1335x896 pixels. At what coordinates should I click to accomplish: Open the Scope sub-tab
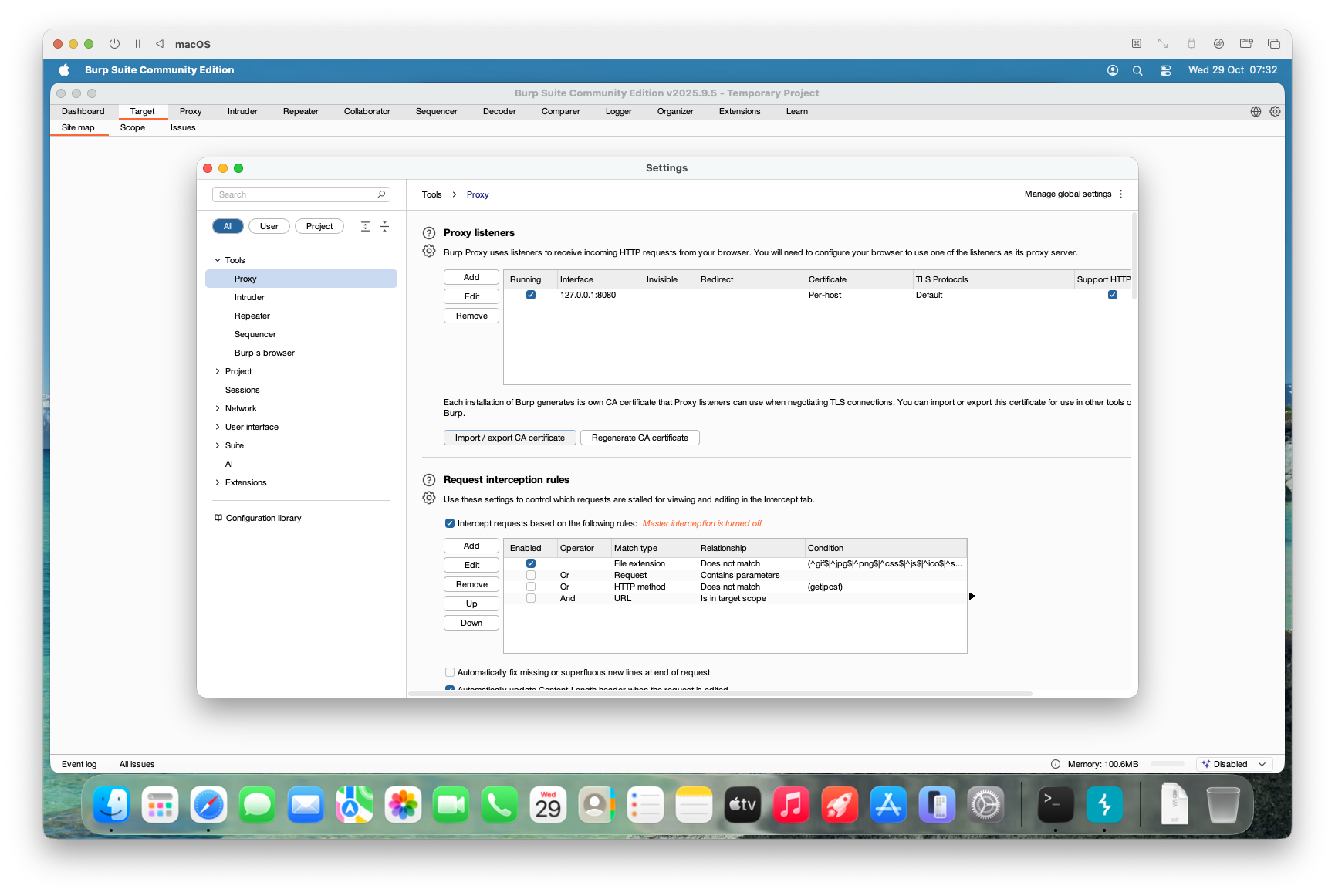coord(133,128)
